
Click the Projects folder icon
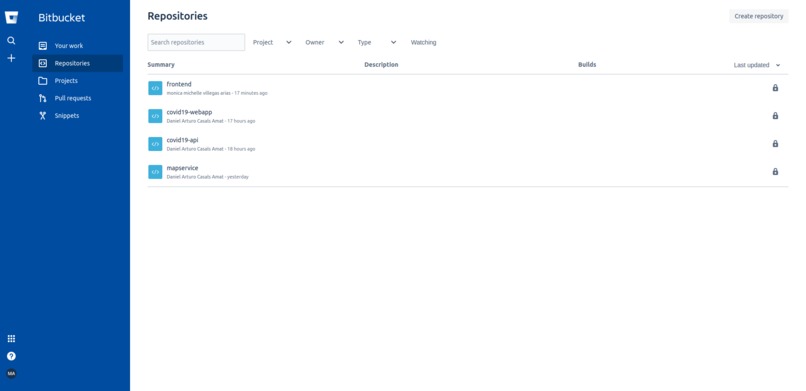(x=43, y=81)
